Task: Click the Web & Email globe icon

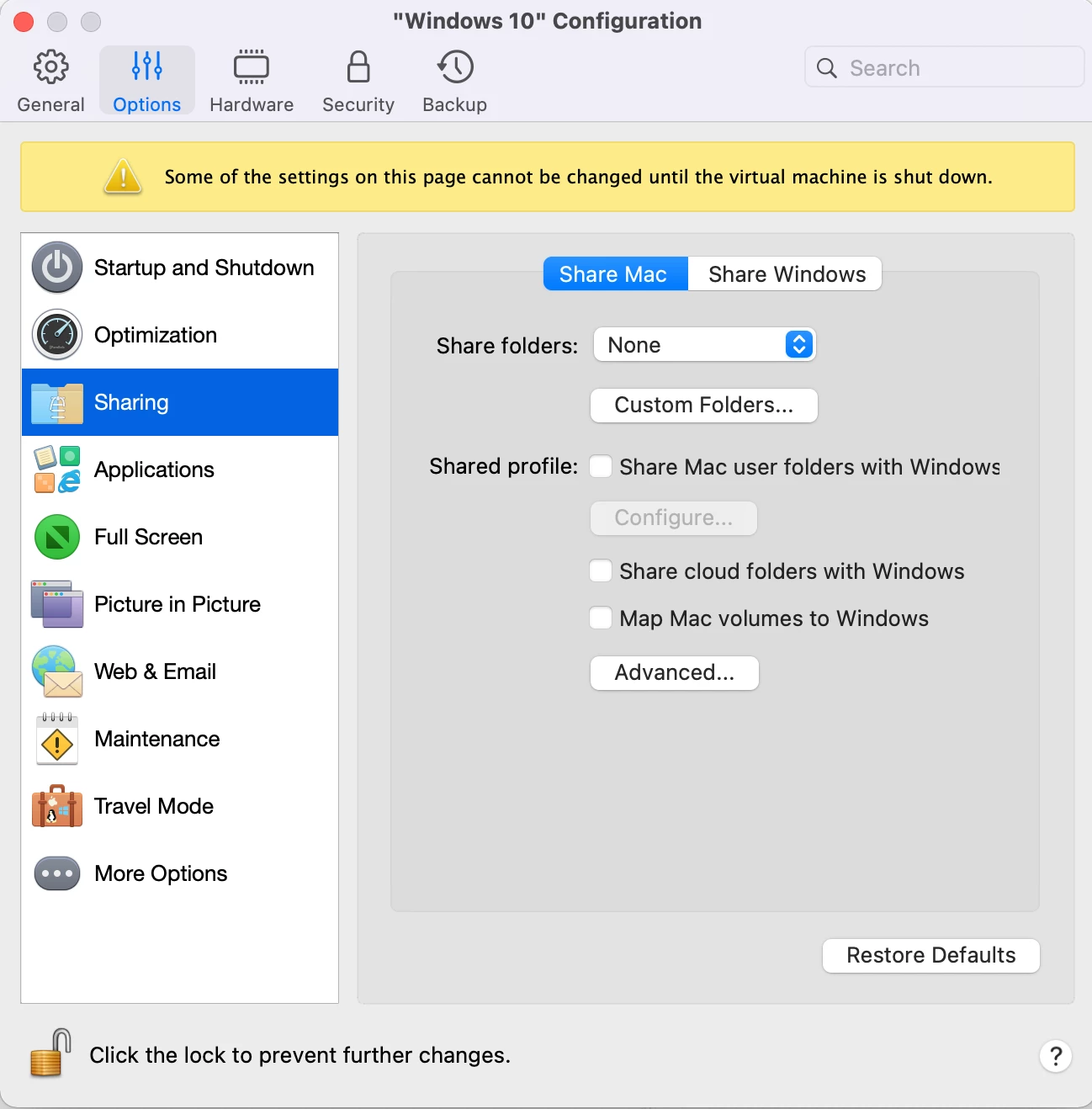Action: (57, 671)
